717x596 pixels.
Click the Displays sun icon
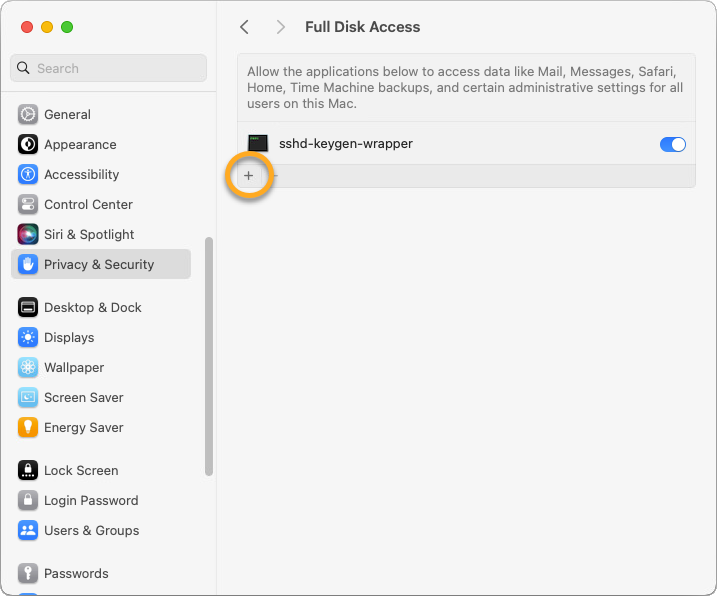28,338
